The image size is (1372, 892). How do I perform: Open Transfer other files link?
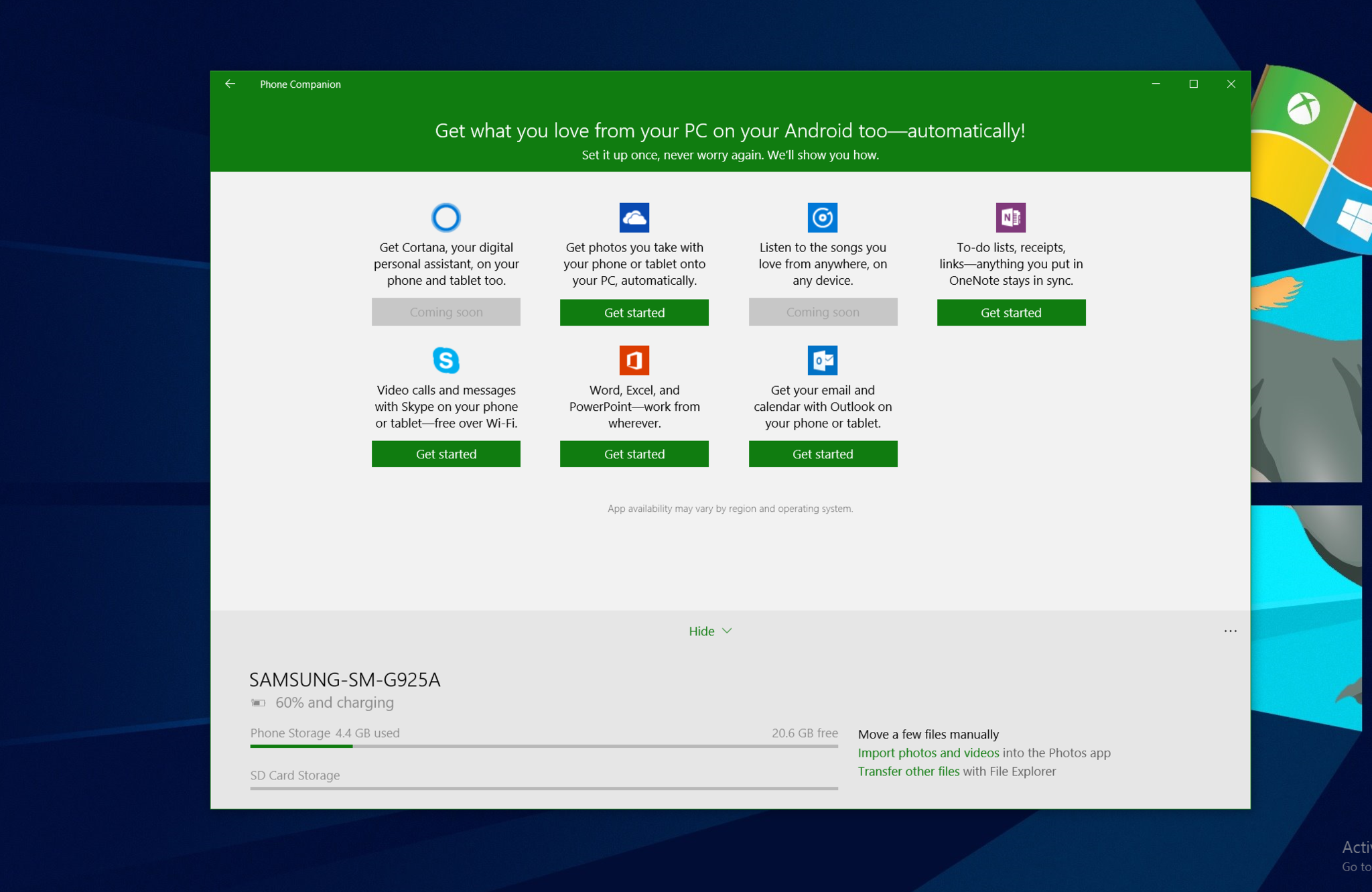(x=908, y=771)
